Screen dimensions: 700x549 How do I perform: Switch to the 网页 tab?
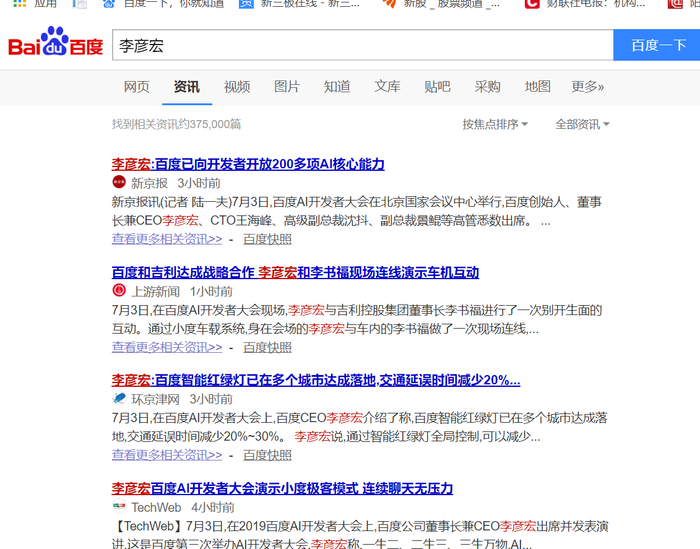coord(137,87)
